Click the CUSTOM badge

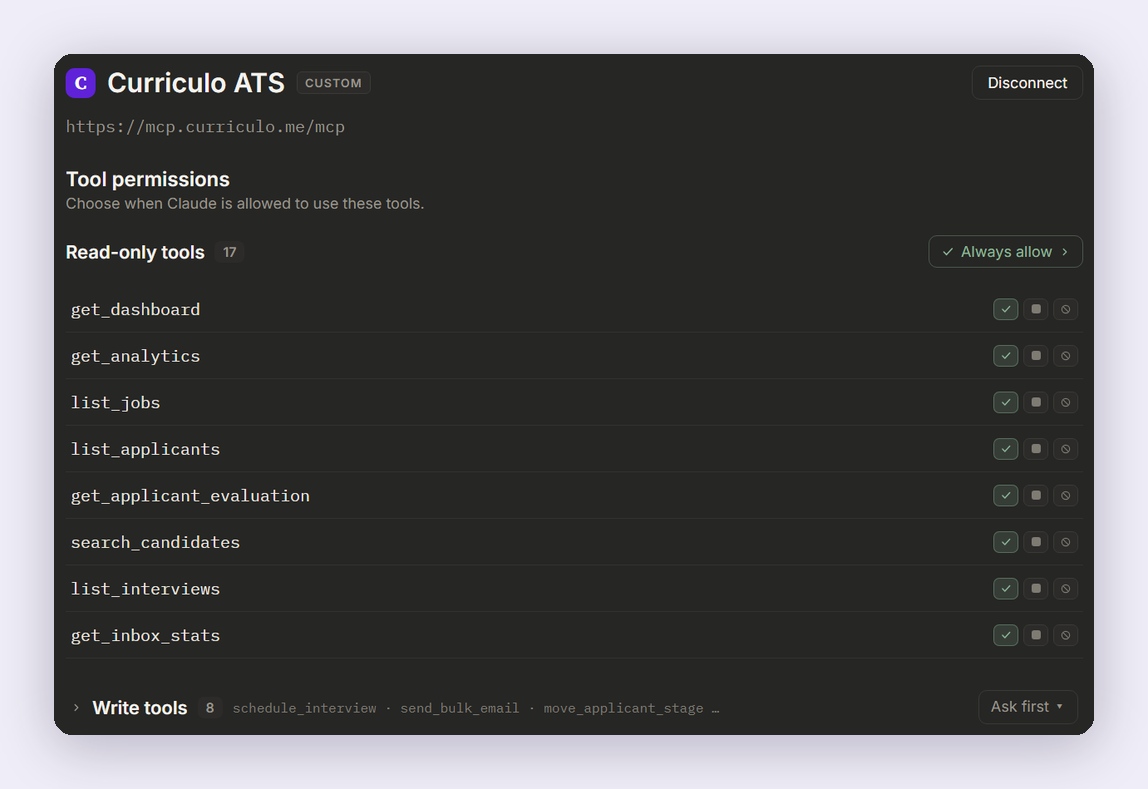coord(333,83)
